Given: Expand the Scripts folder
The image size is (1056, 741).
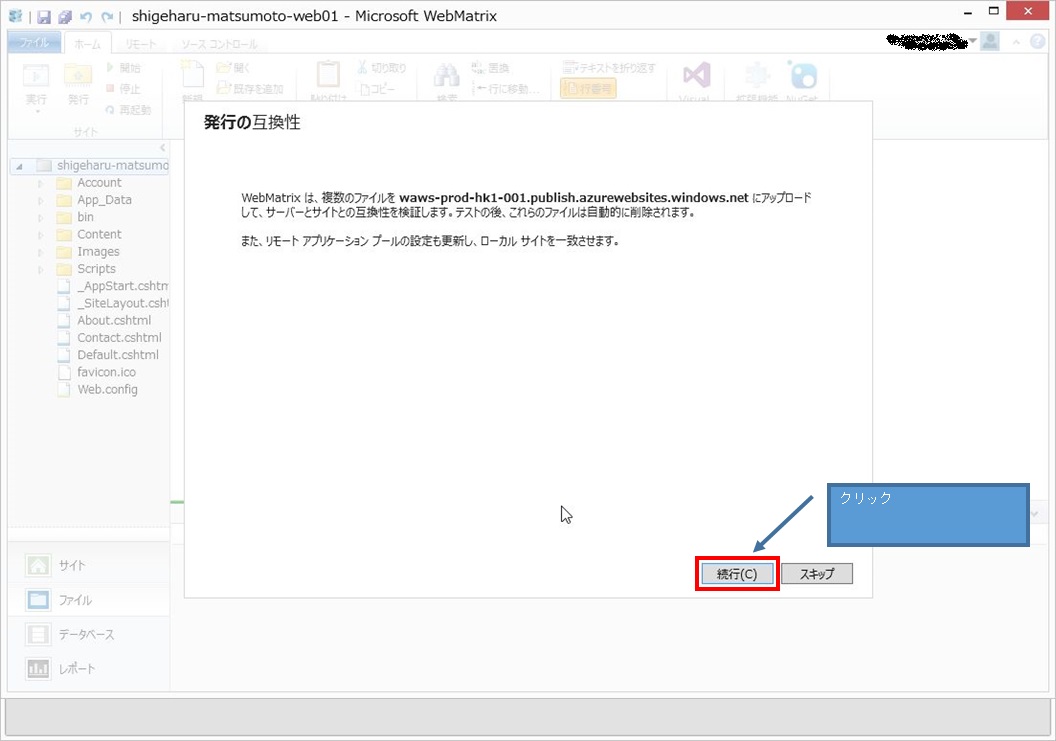Looking at the screenshot, I should (41, 269).
